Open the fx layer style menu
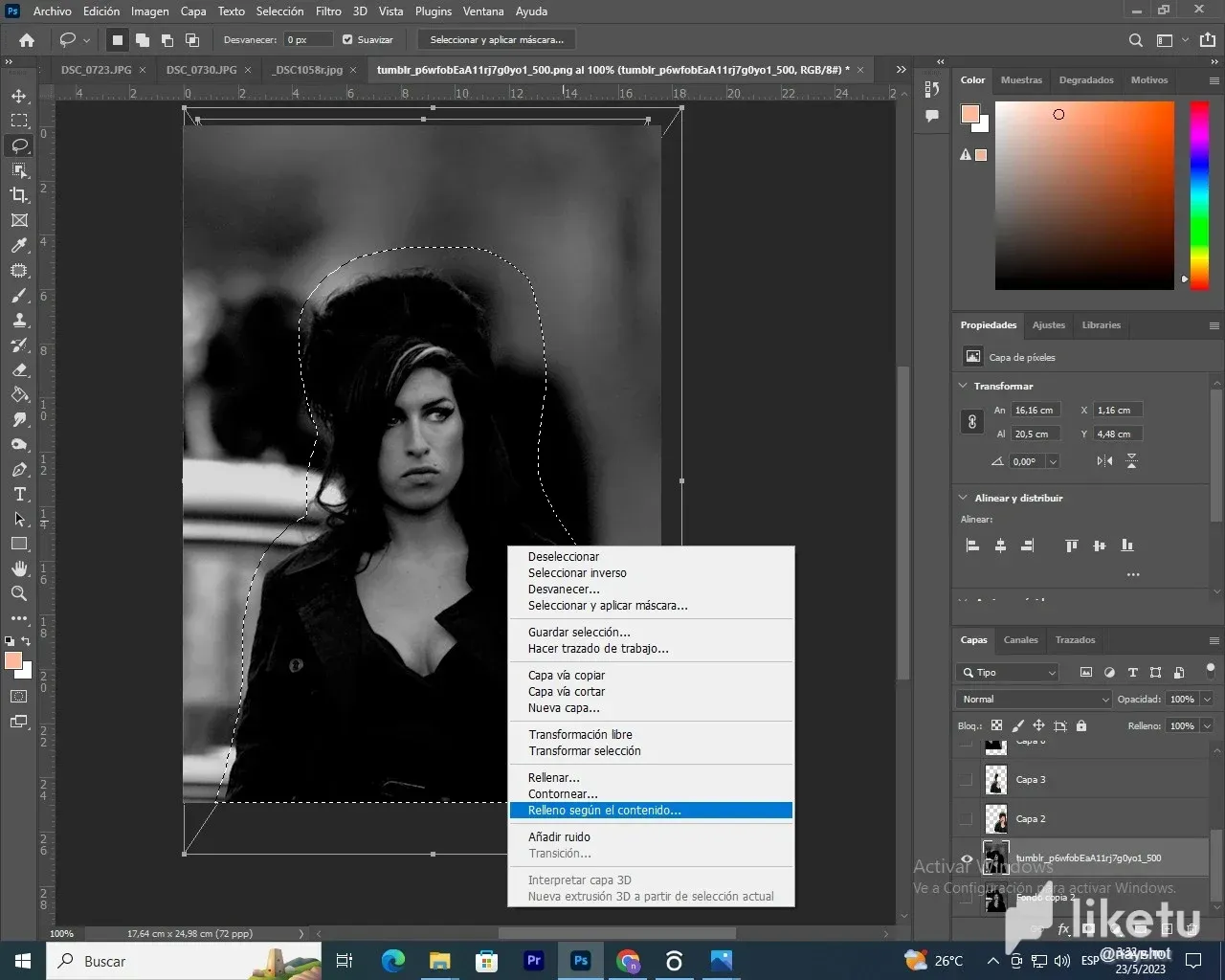Image resolution: width=1225 pixels, height=980 pixels. pos(1063,929)
